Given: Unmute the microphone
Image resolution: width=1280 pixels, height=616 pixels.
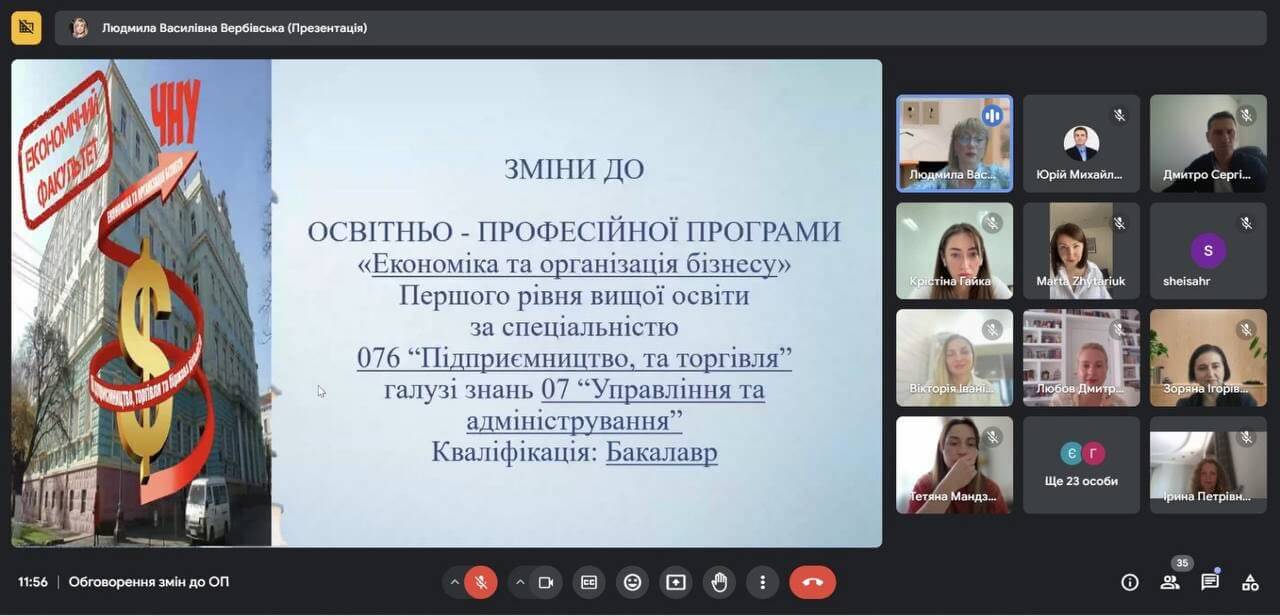Looking at the screenshot, I should tap(481, 582).
